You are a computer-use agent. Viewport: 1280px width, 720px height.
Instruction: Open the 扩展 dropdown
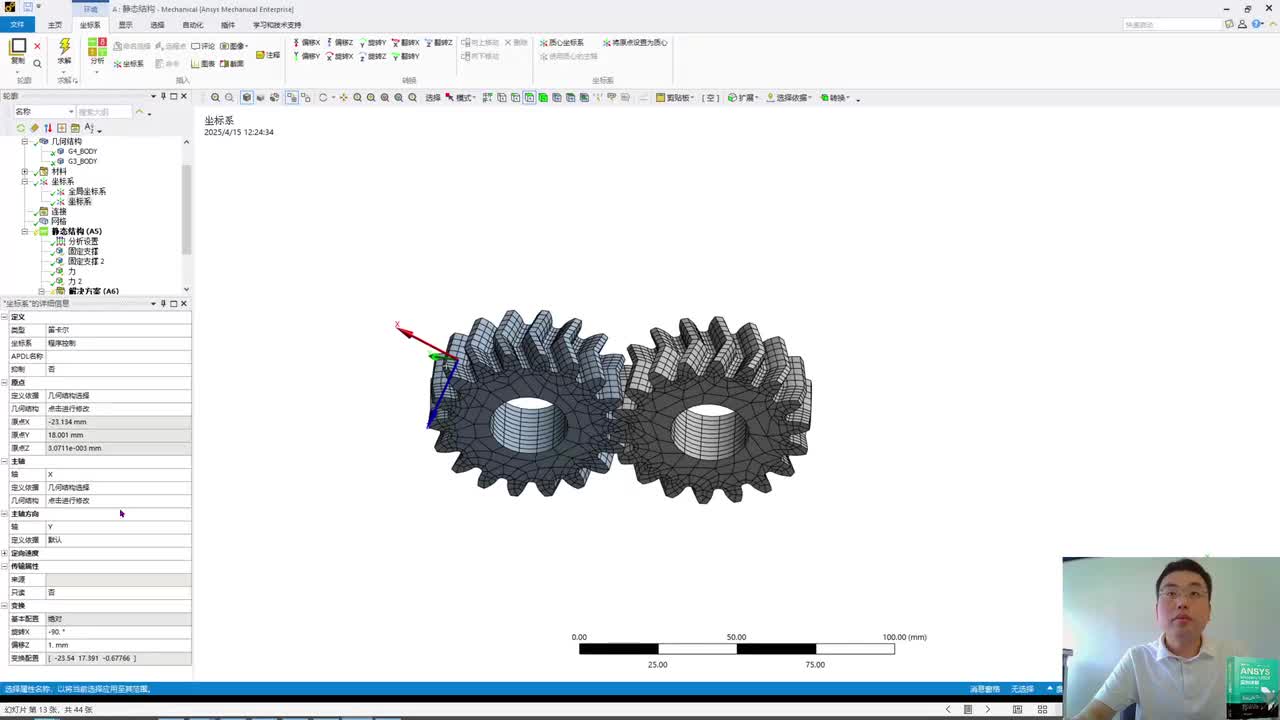click(742, 98)
